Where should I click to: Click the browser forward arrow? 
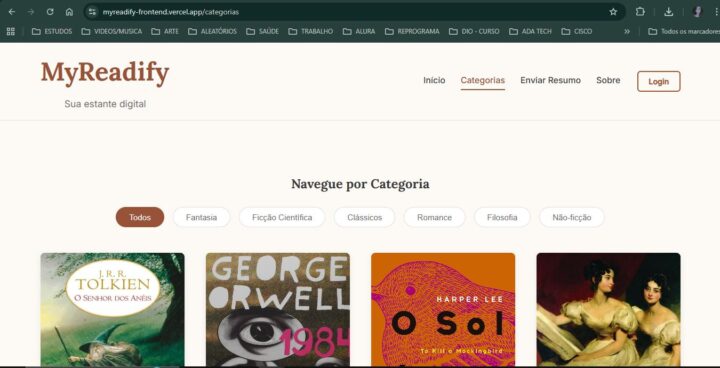(x=31, y=12)
